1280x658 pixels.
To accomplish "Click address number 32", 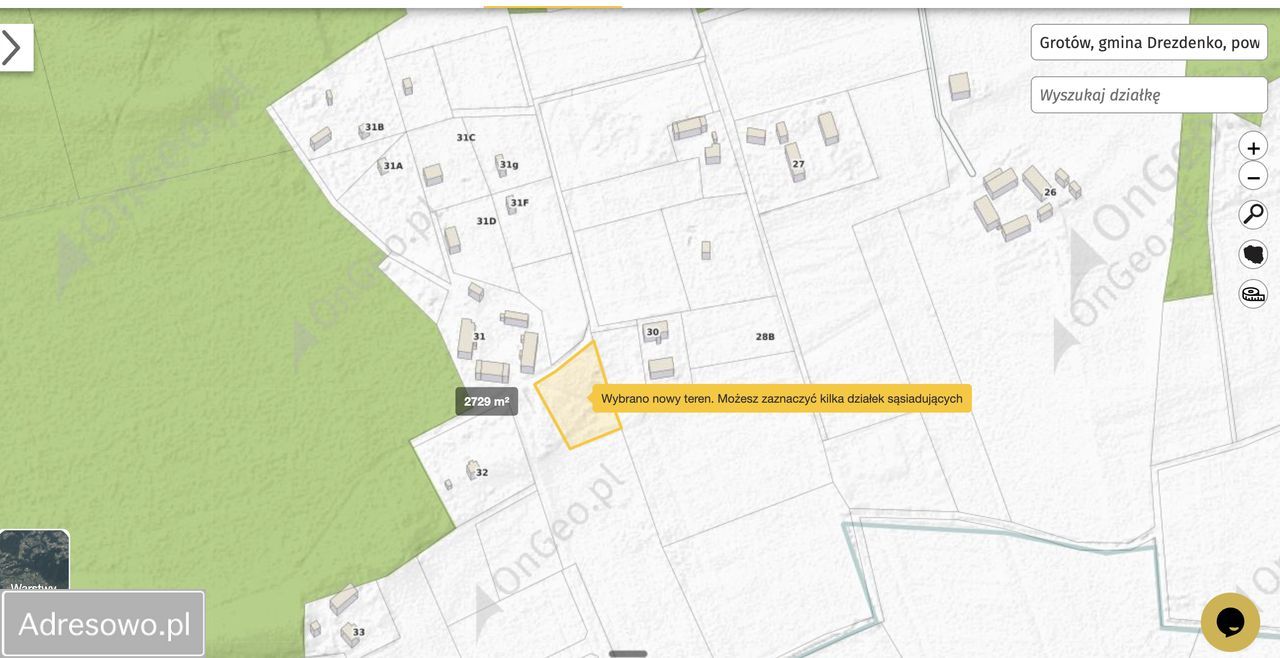I will pyautogui.click(x=482, y=472).
